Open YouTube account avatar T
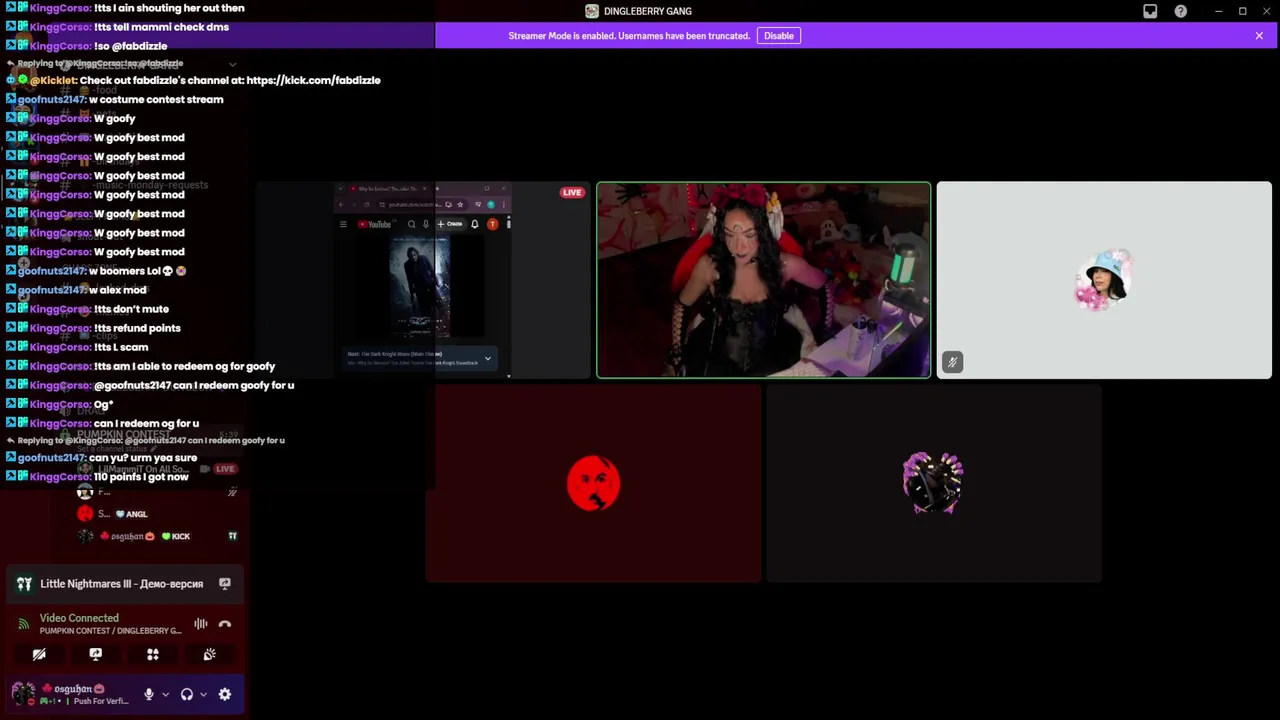This screenshot has width=1280, height=720. point(492,224)
